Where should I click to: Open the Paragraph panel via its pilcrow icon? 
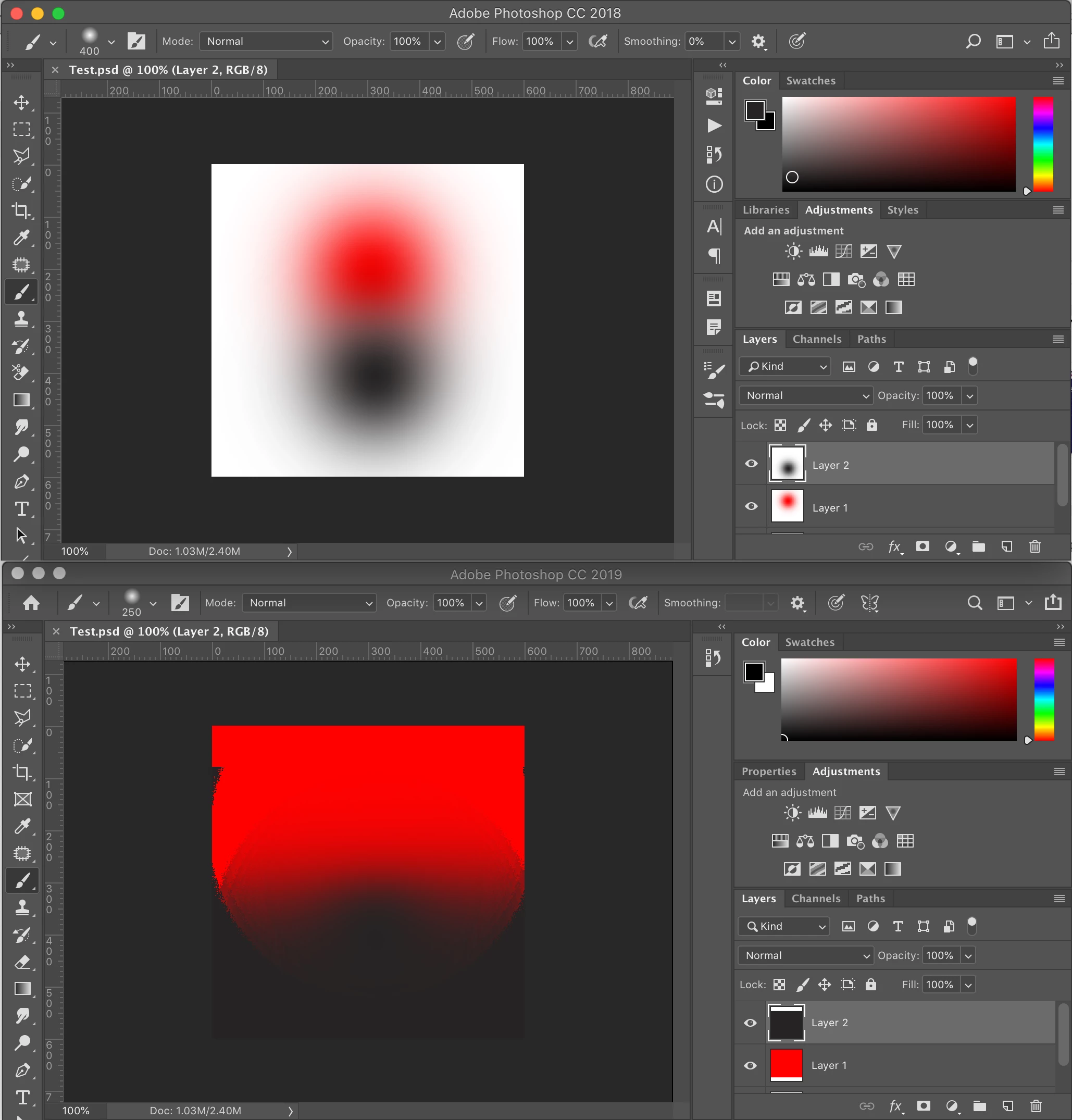tap(714, 255)
